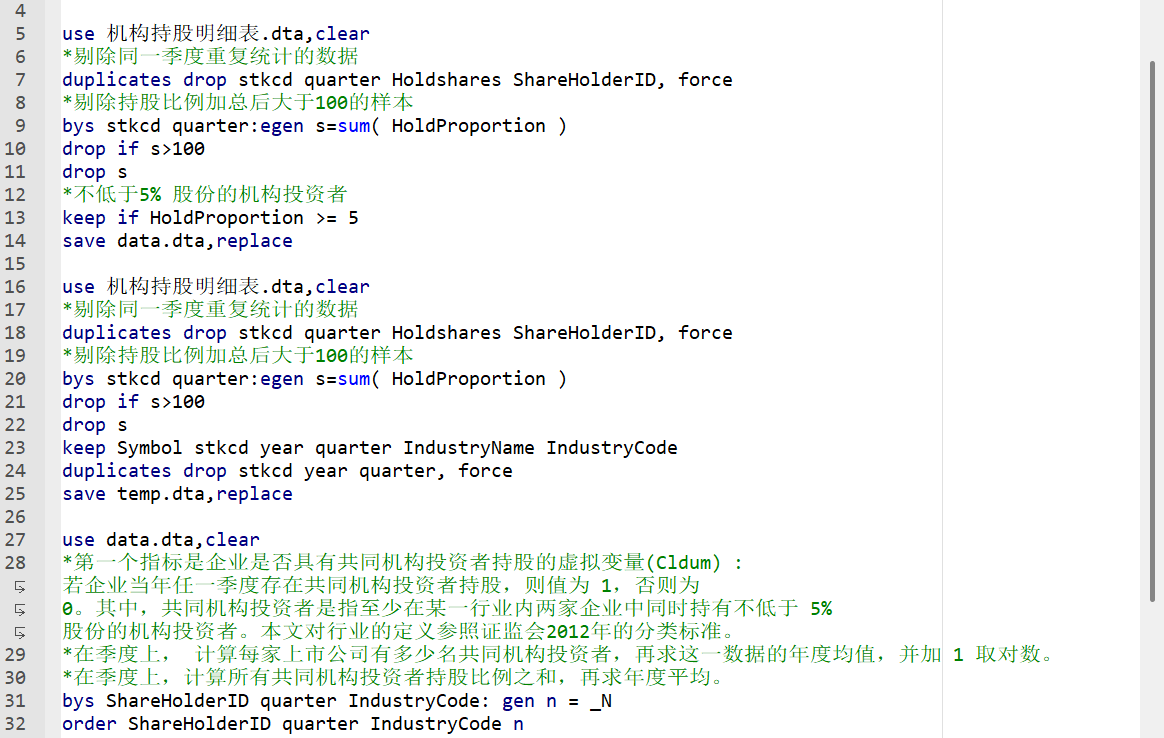Click the 'order' keyword on line 32
Viewport: 1164px width, 738px height.
(89, 724)
